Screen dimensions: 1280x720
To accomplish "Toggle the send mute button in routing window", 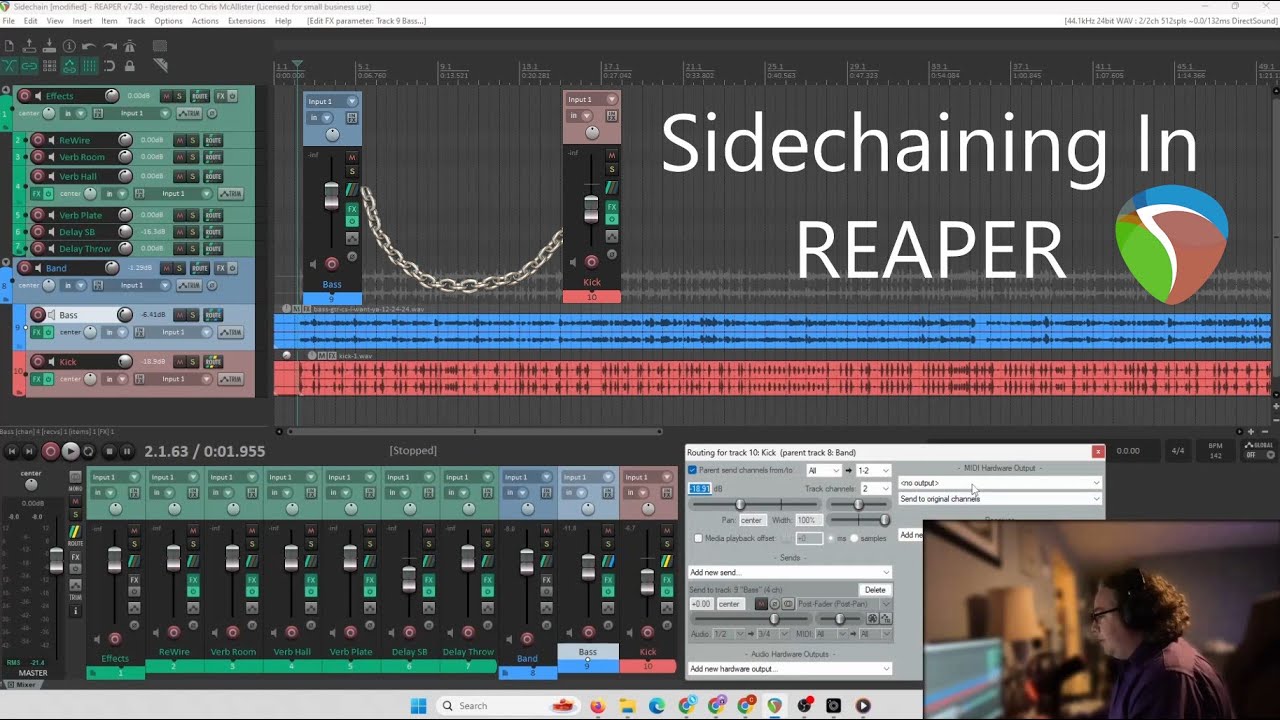I will click(x=761, y=604).
